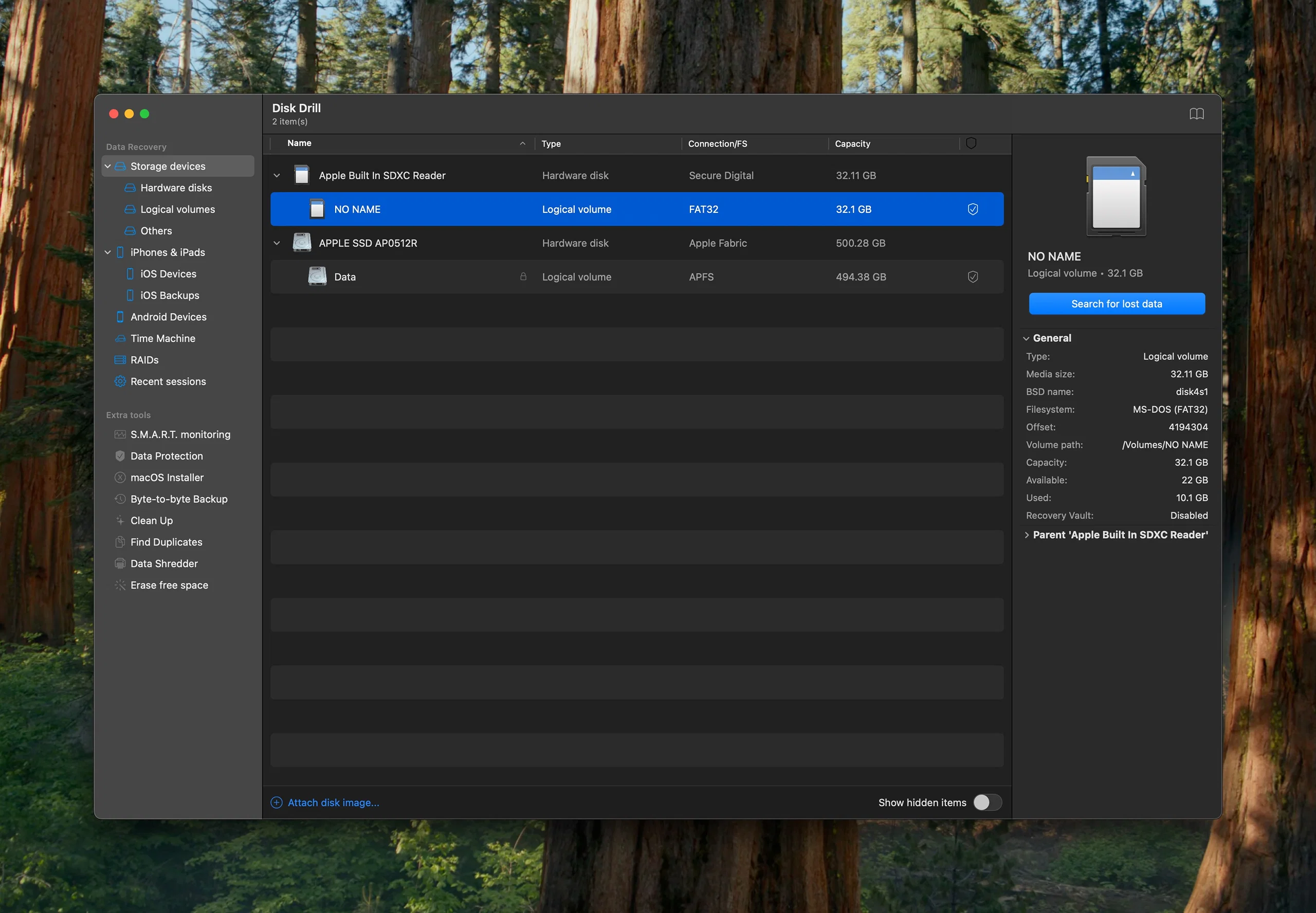Open the Data Shredder tool

point(164,563)
